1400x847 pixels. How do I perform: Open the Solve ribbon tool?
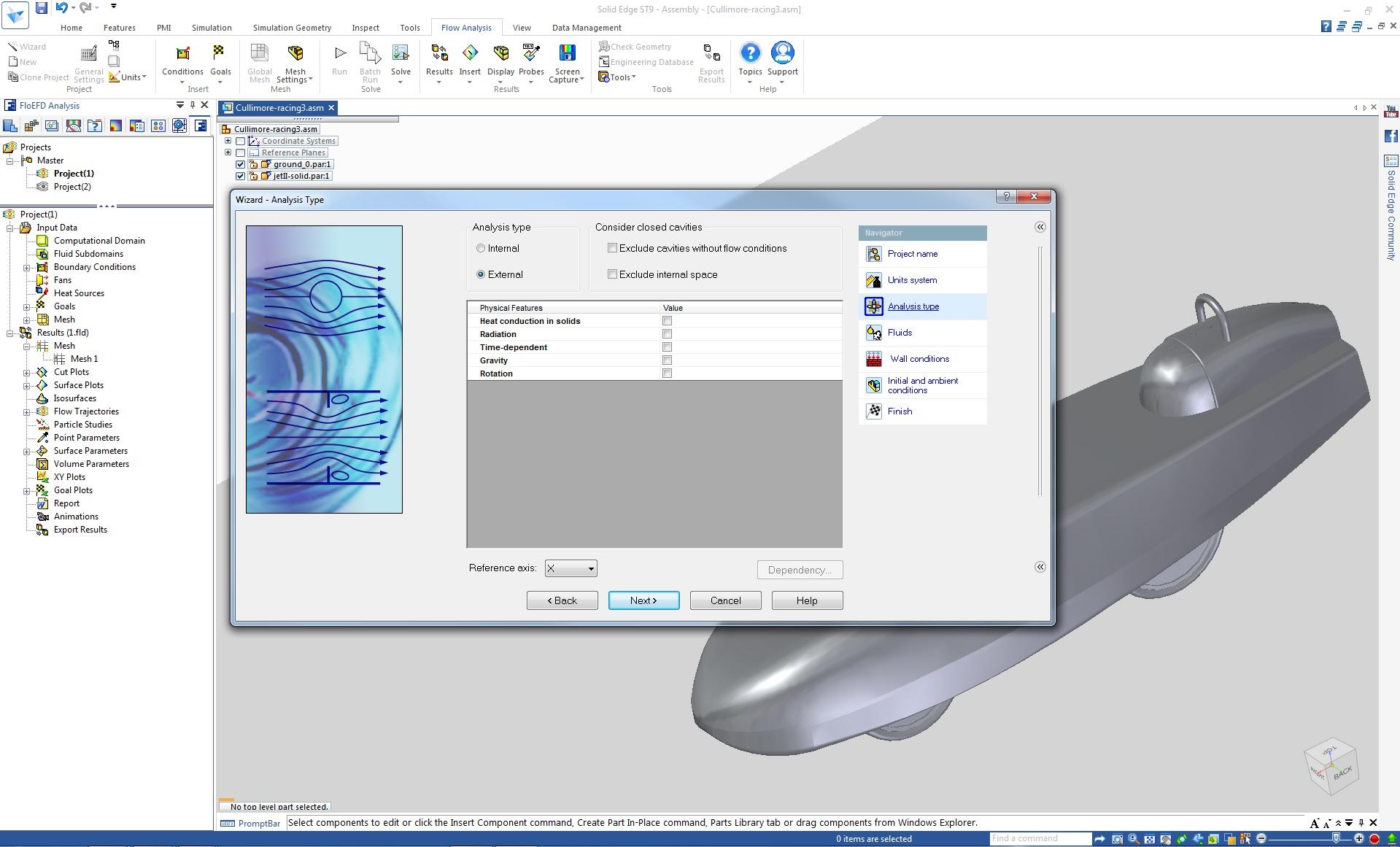coord(401,55)
